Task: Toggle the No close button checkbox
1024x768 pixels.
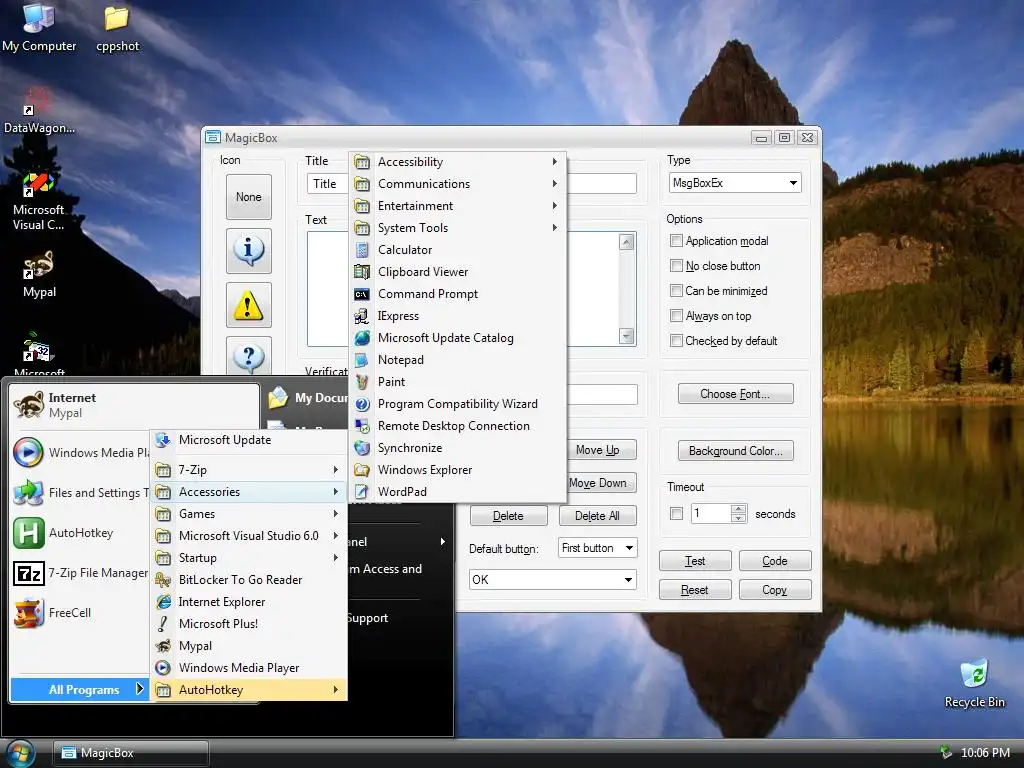Action: coord(677,266)
